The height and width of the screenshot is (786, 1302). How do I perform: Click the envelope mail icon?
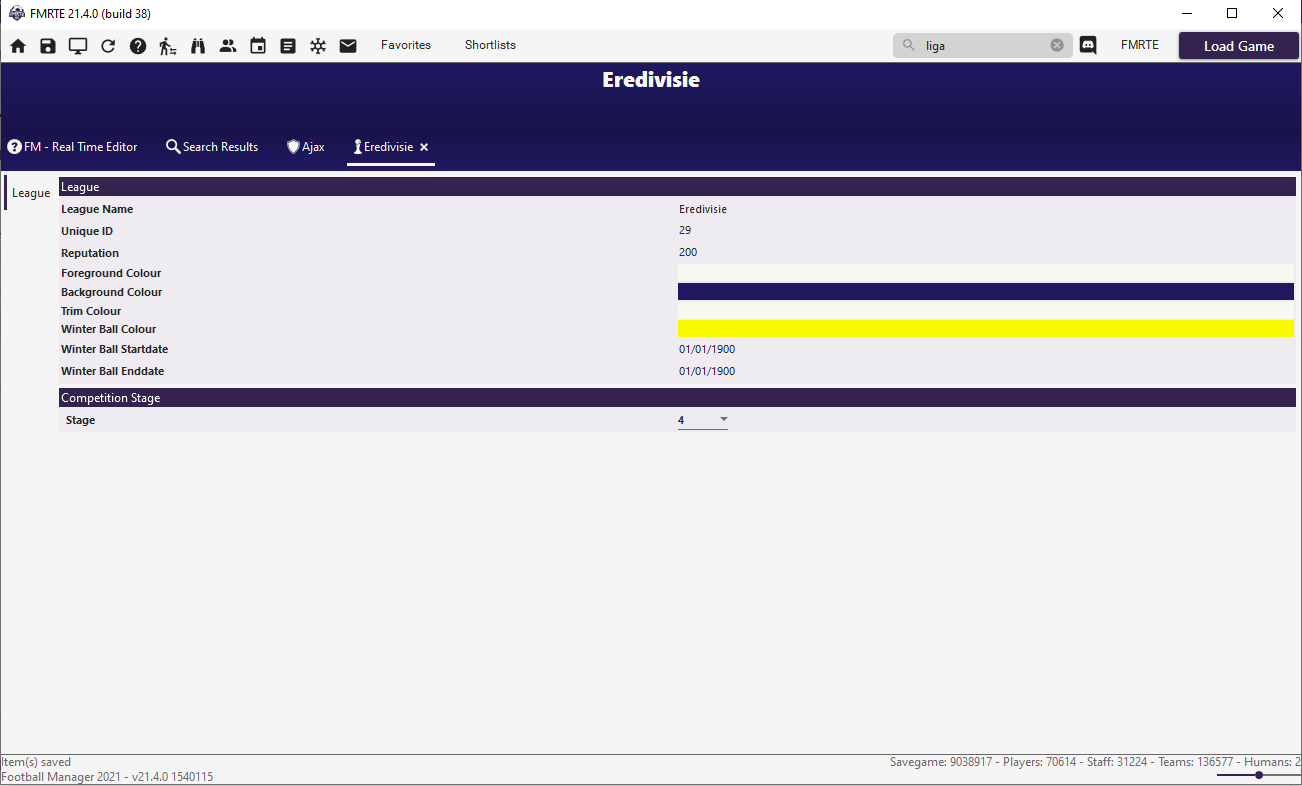click(348, 46)
